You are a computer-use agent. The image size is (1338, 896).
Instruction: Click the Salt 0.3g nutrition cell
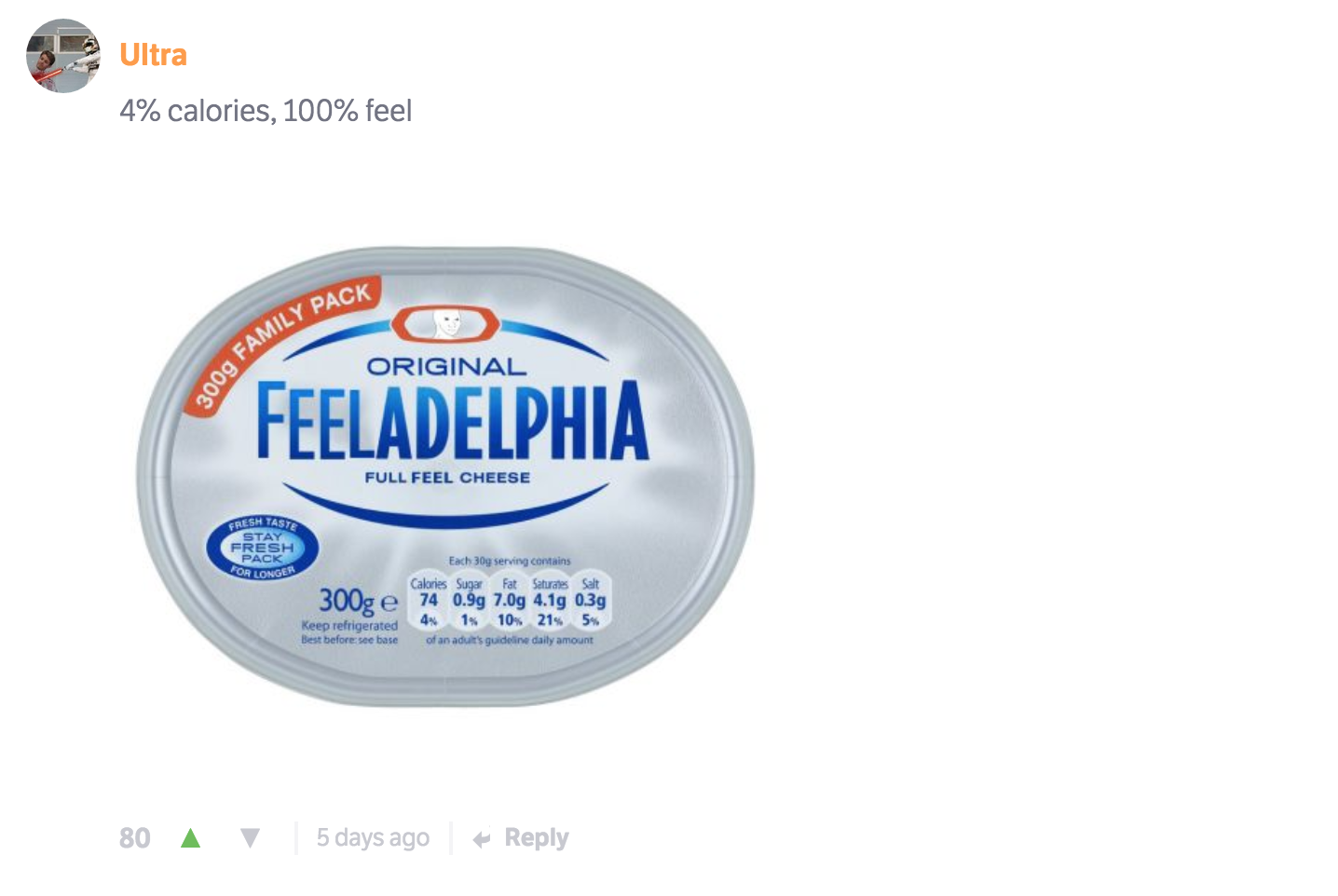(x=590, y=602)
